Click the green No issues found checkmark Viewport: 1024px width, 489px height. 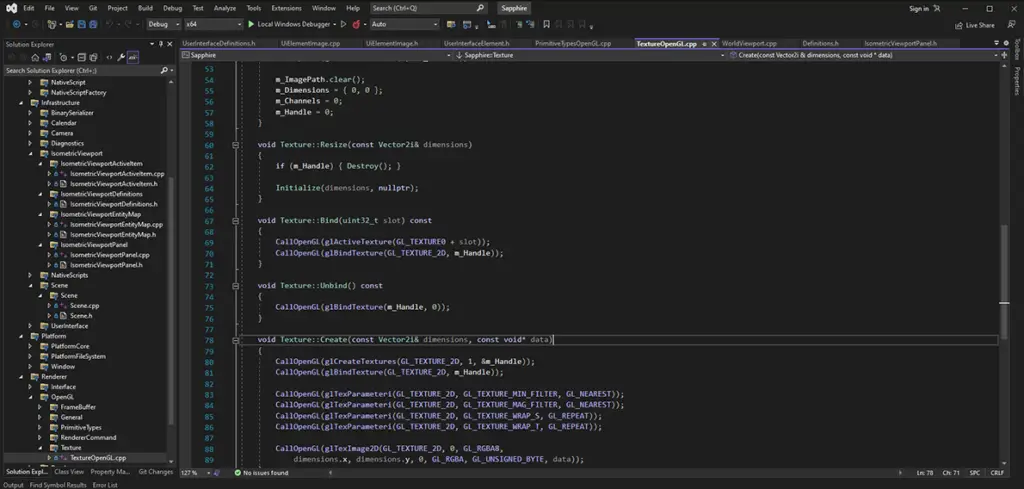coord(238,473)
